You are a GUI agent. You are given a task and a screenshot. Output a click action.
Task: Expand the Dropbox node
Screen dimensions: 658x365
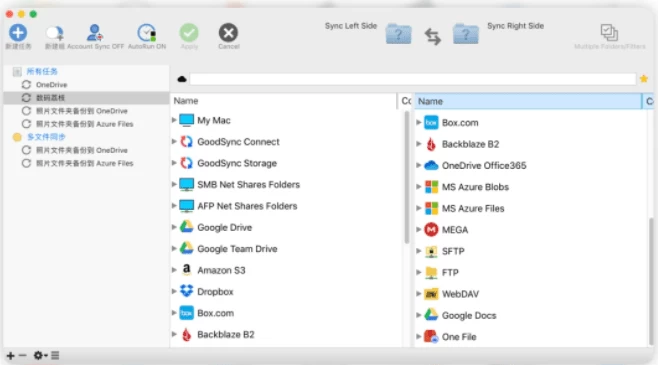coord(174,292)
